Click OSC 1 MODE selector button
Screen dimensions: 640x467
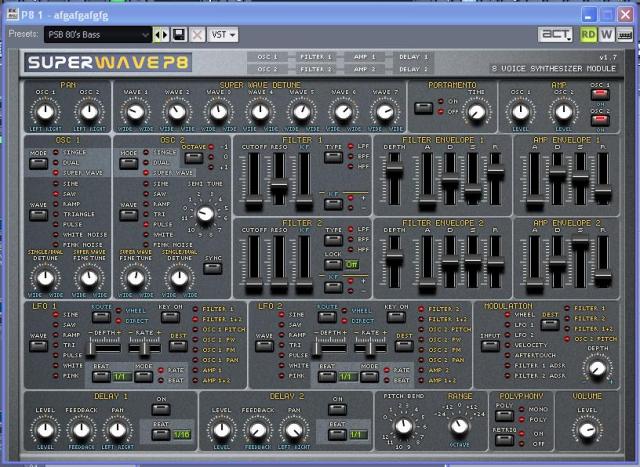(x=38, y=164)
